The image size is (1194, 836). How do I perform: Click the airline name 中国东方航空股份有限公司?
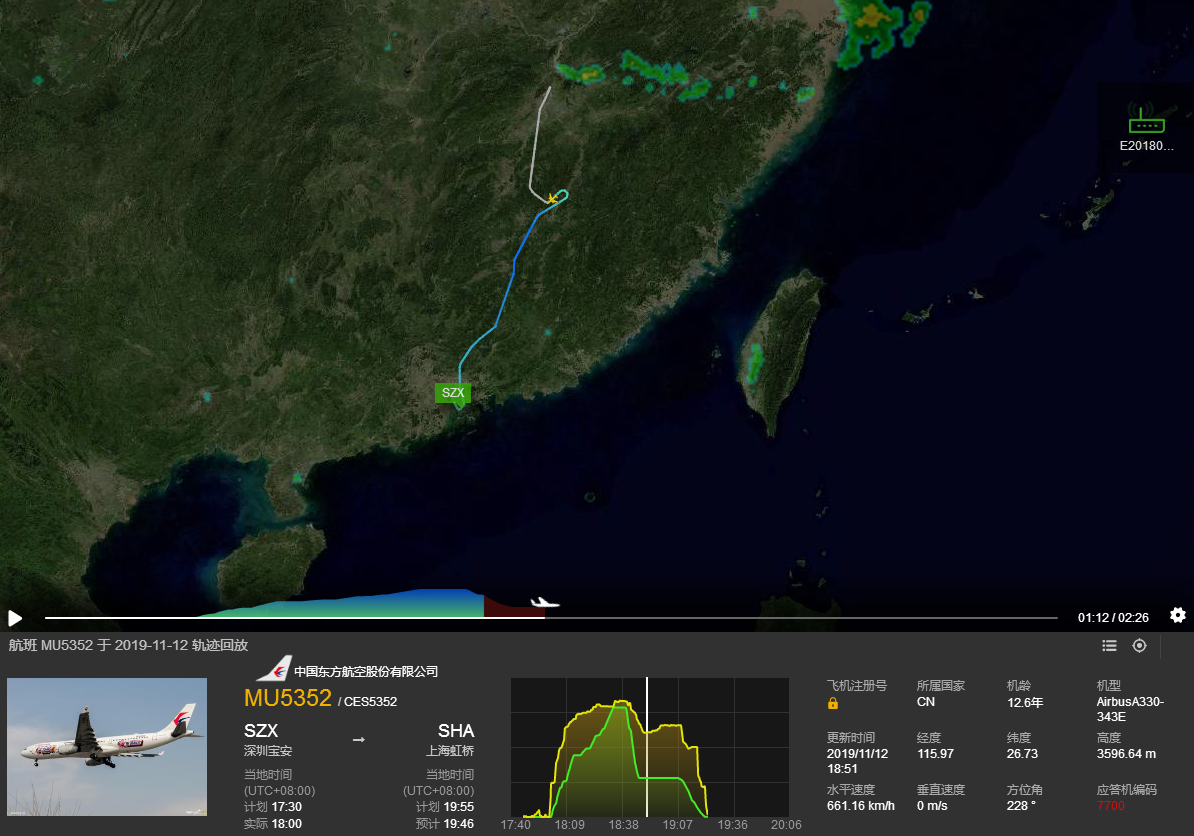click(x=366, y=672)
